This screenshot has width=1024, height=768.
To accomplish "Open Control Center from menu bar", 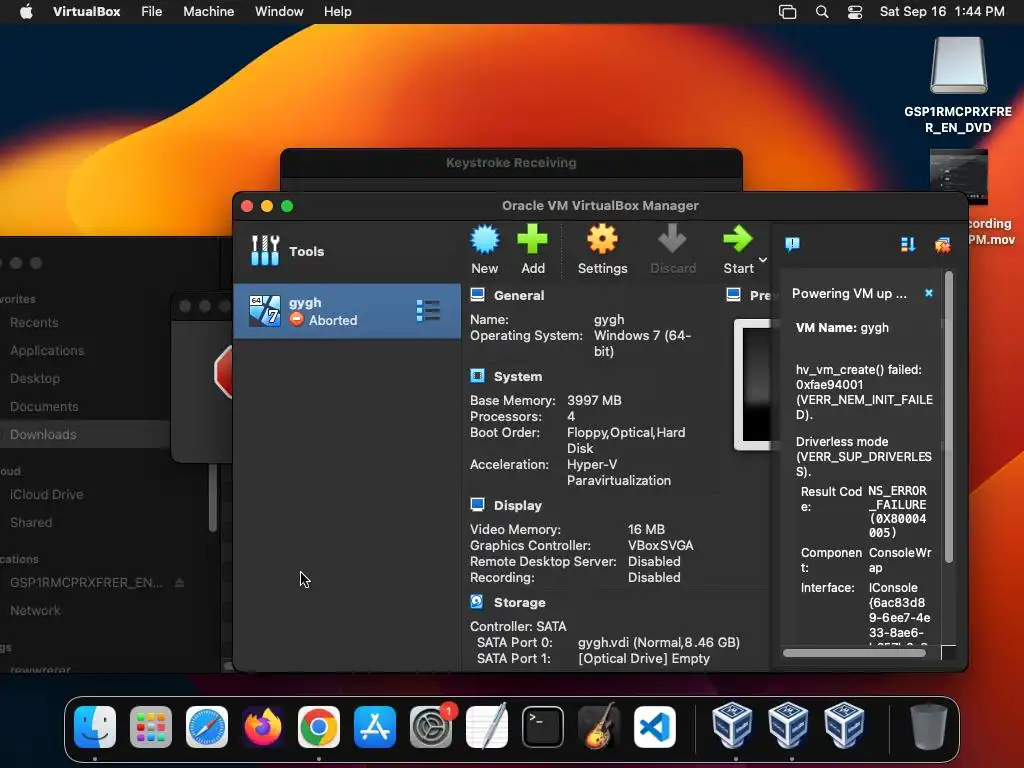I will tap(855, 12).
